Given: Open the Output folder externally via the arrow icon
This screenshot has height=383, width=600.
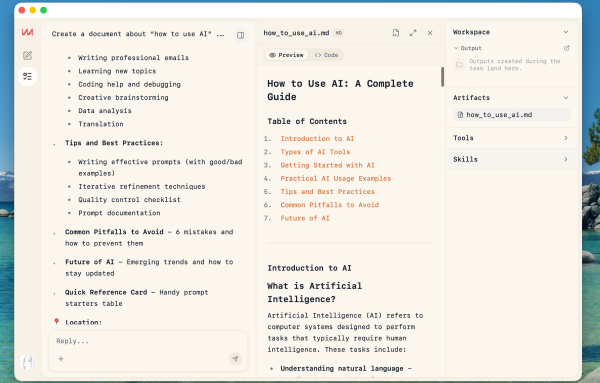Looking at the screenshot, I should 566,48.
